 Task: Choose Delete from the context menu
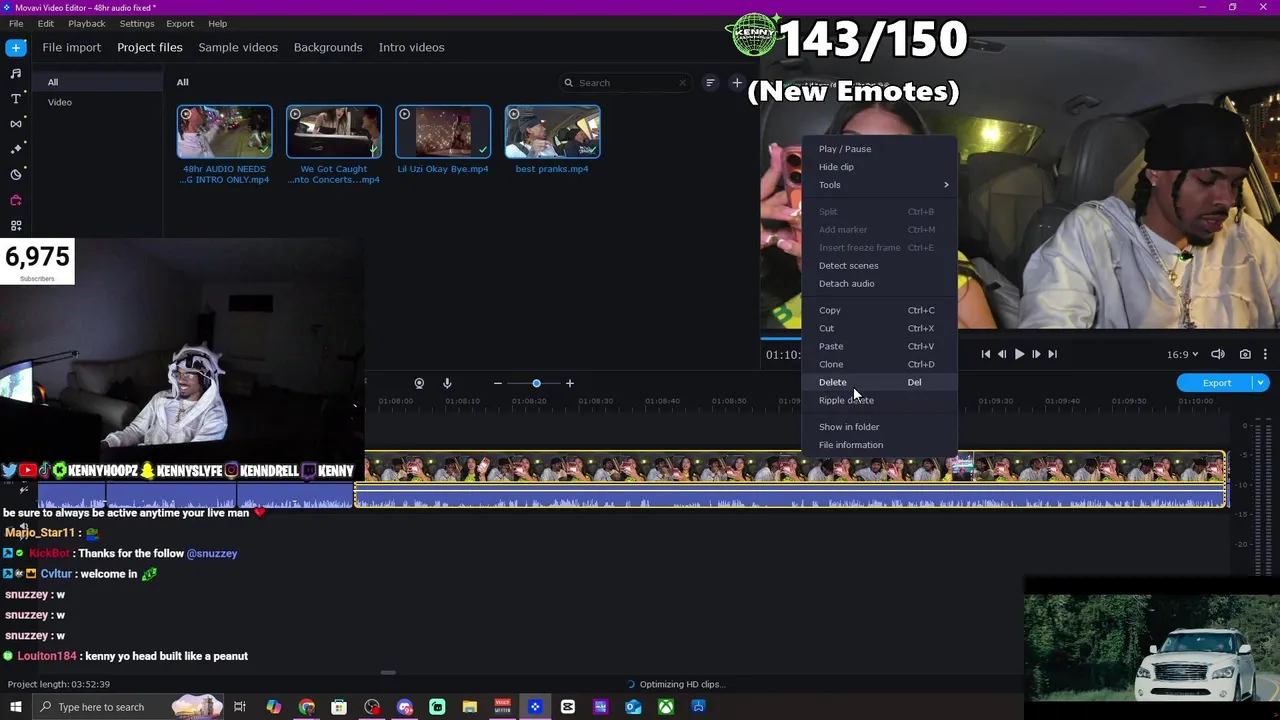[x=882, y=382]
